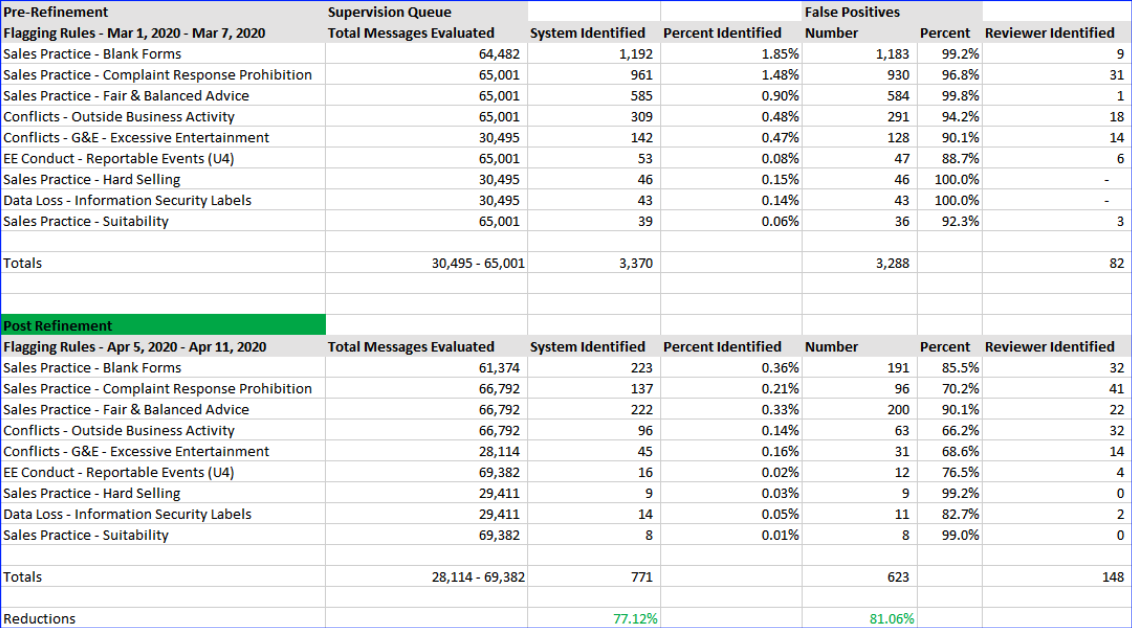This screenshot has width=1132, height=628.
Task: Click the '28,114 - 69,382' totals range cell
Action: tap(426, 577)
